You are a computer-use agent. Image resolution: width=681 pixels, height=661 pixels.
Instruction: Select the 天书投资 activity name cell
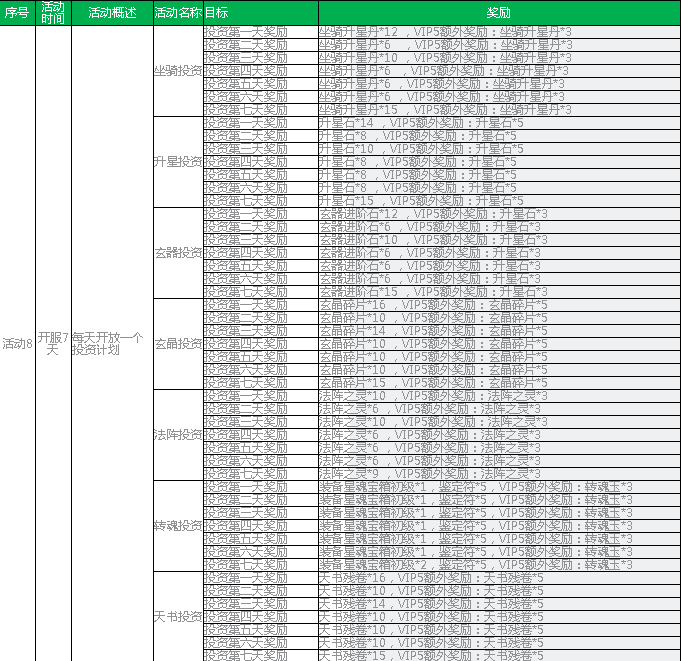pos(178,617)
